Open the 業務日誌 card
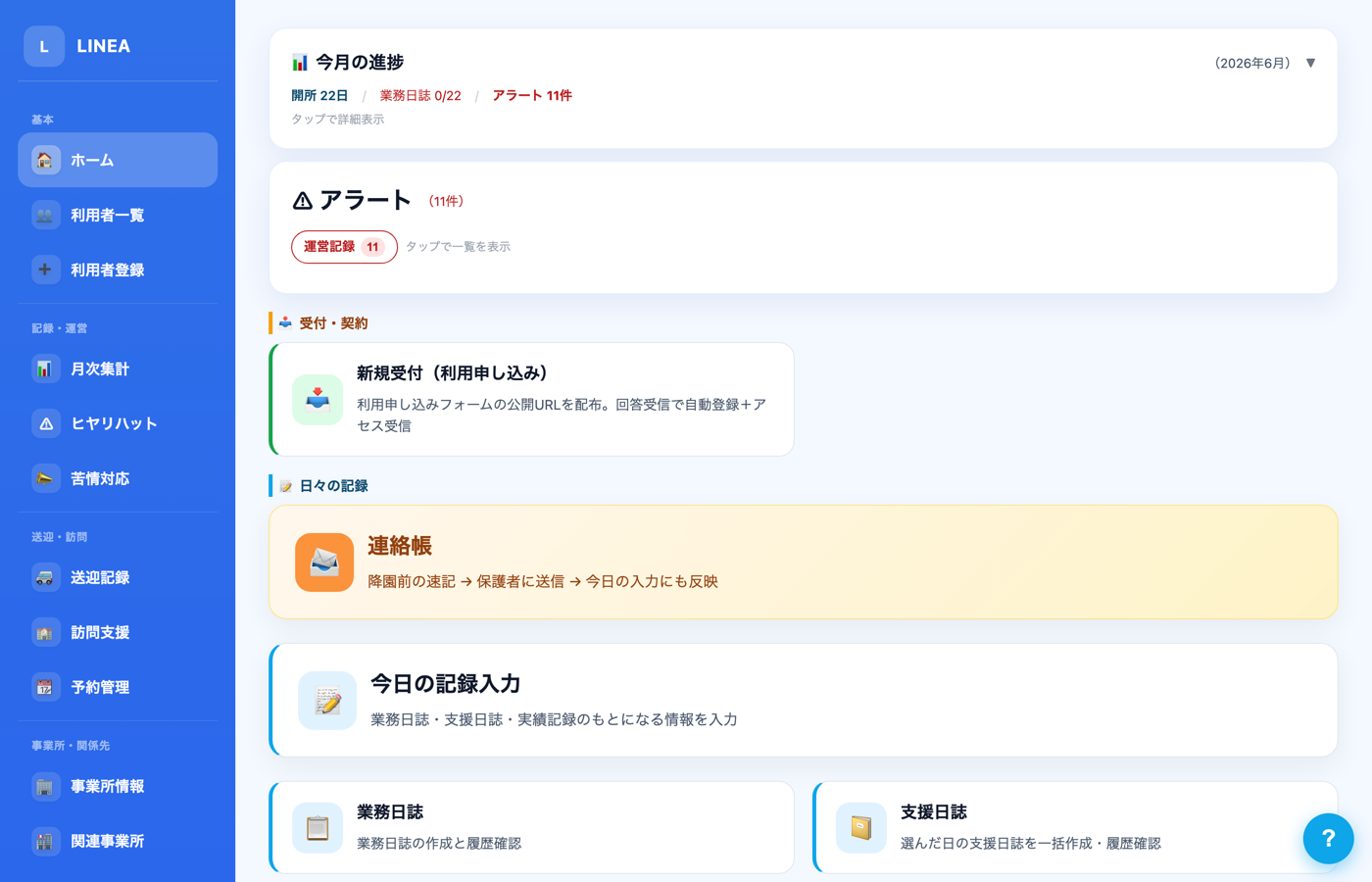This screenshot has width=1372, height=882. 531,828
